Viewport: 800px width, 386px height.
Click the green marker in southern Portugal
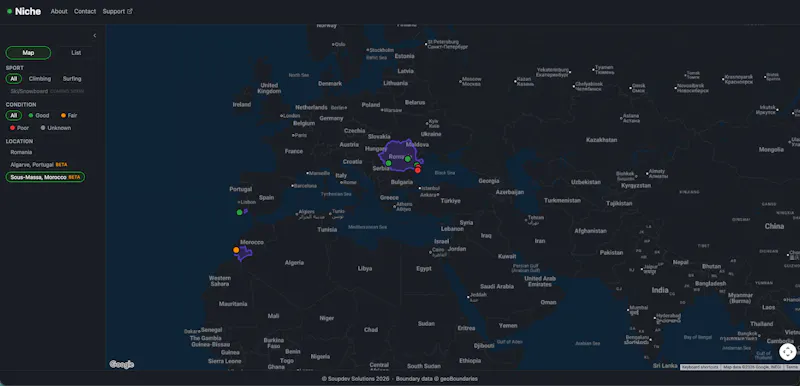(239, 212)
